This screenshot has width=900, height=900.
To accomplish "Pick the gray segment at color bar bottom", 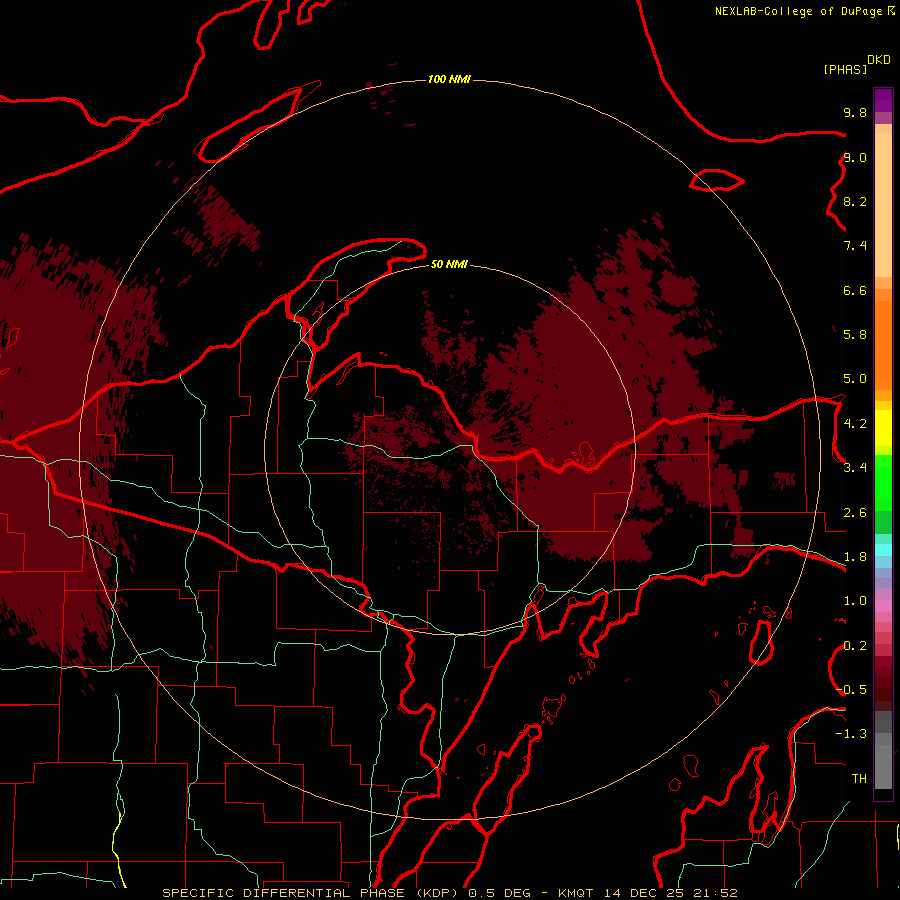I will coord(883,759).
